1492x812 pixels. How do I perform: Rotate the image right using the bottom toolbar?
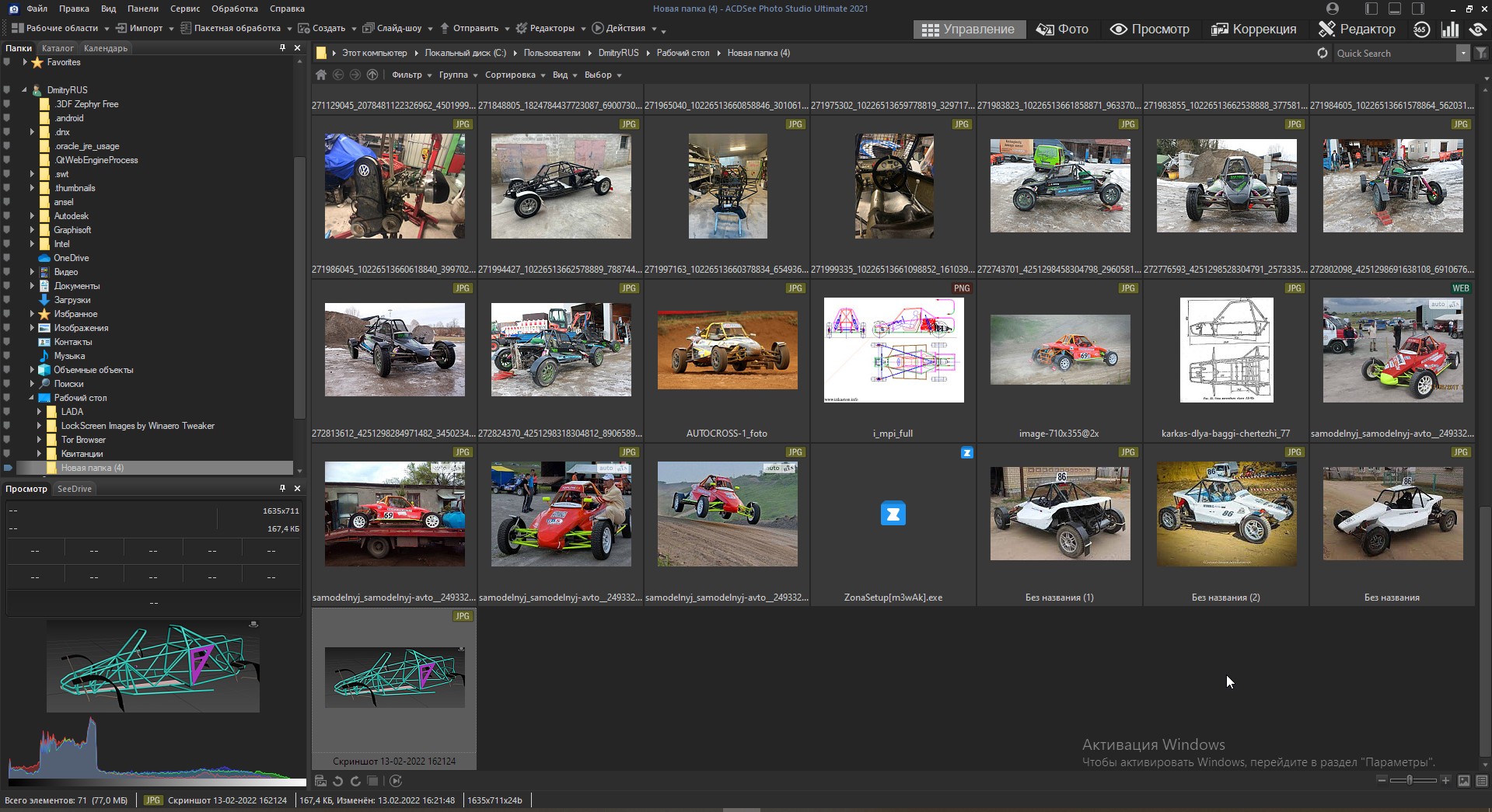[x=355, y=781]
